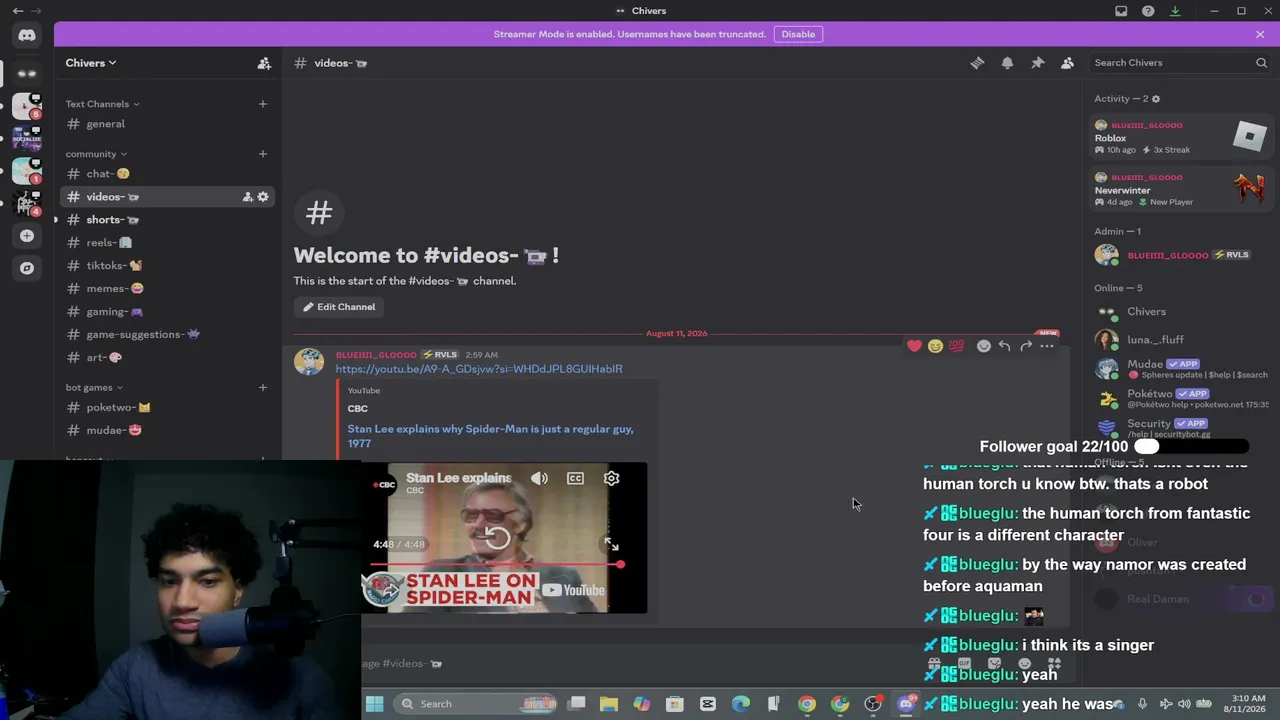The height and width of the screenshot is (720, 1280).
Task: Open the Discord help icon
Action: click(x=1148, y=11)
